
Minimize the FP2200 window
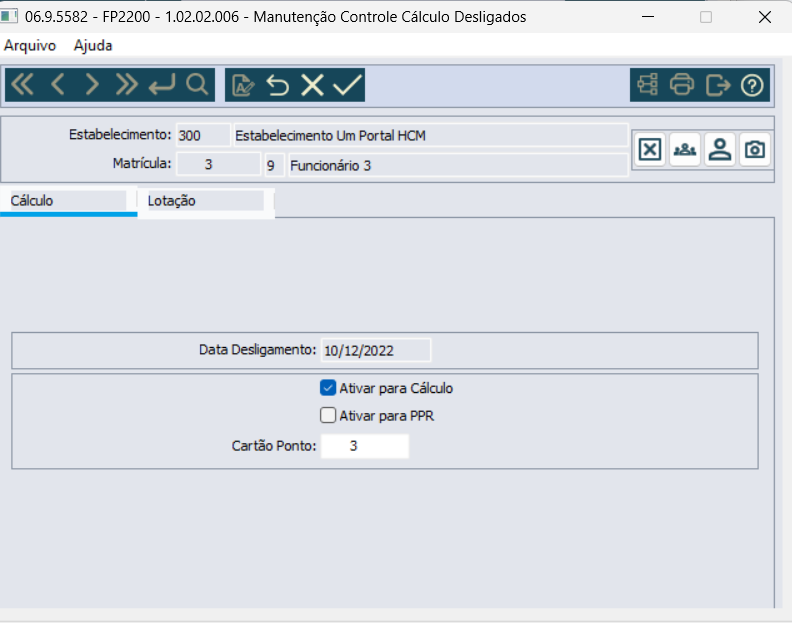pos(648,17)
